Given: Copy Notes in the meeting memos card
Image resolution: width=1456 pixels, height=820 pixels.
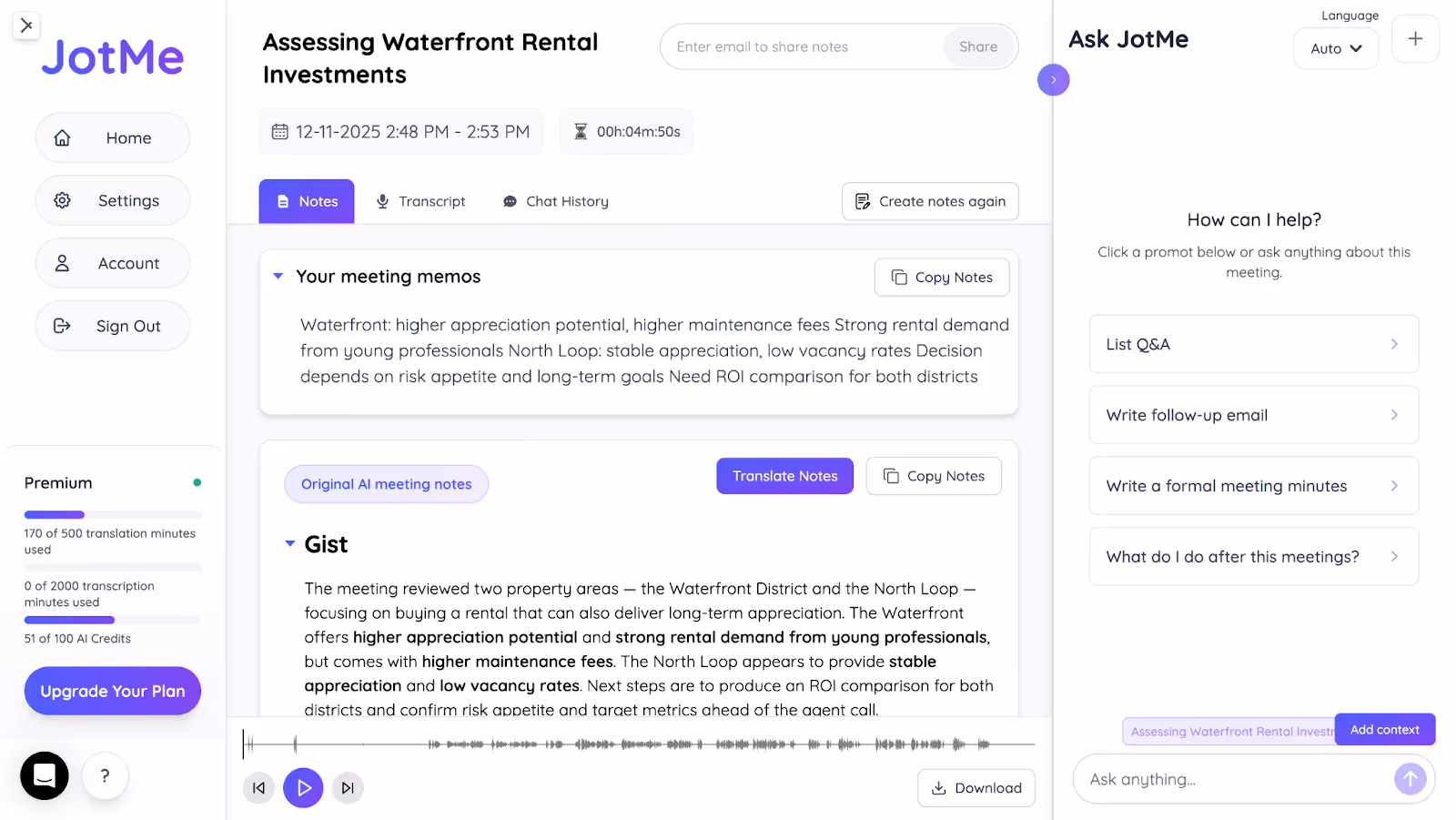Looking at the screenshot, I should click(x=942, y=278).
